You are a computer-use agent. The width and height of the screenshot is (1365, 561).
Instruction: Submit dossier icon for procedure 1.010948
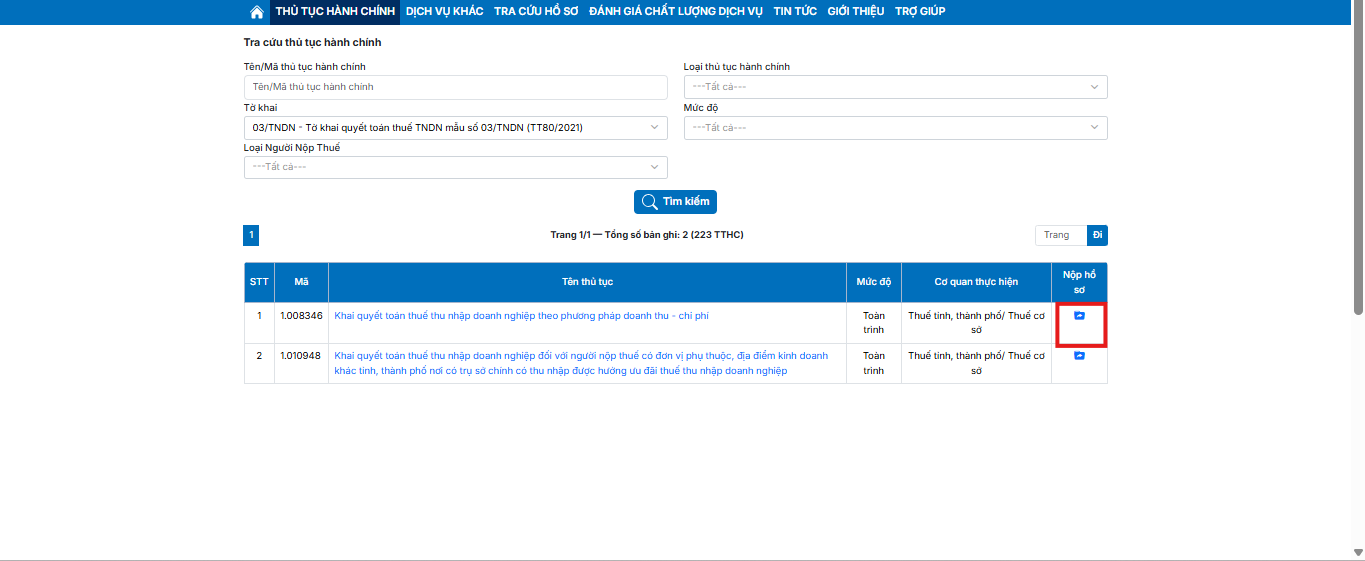click(1079, 356)
